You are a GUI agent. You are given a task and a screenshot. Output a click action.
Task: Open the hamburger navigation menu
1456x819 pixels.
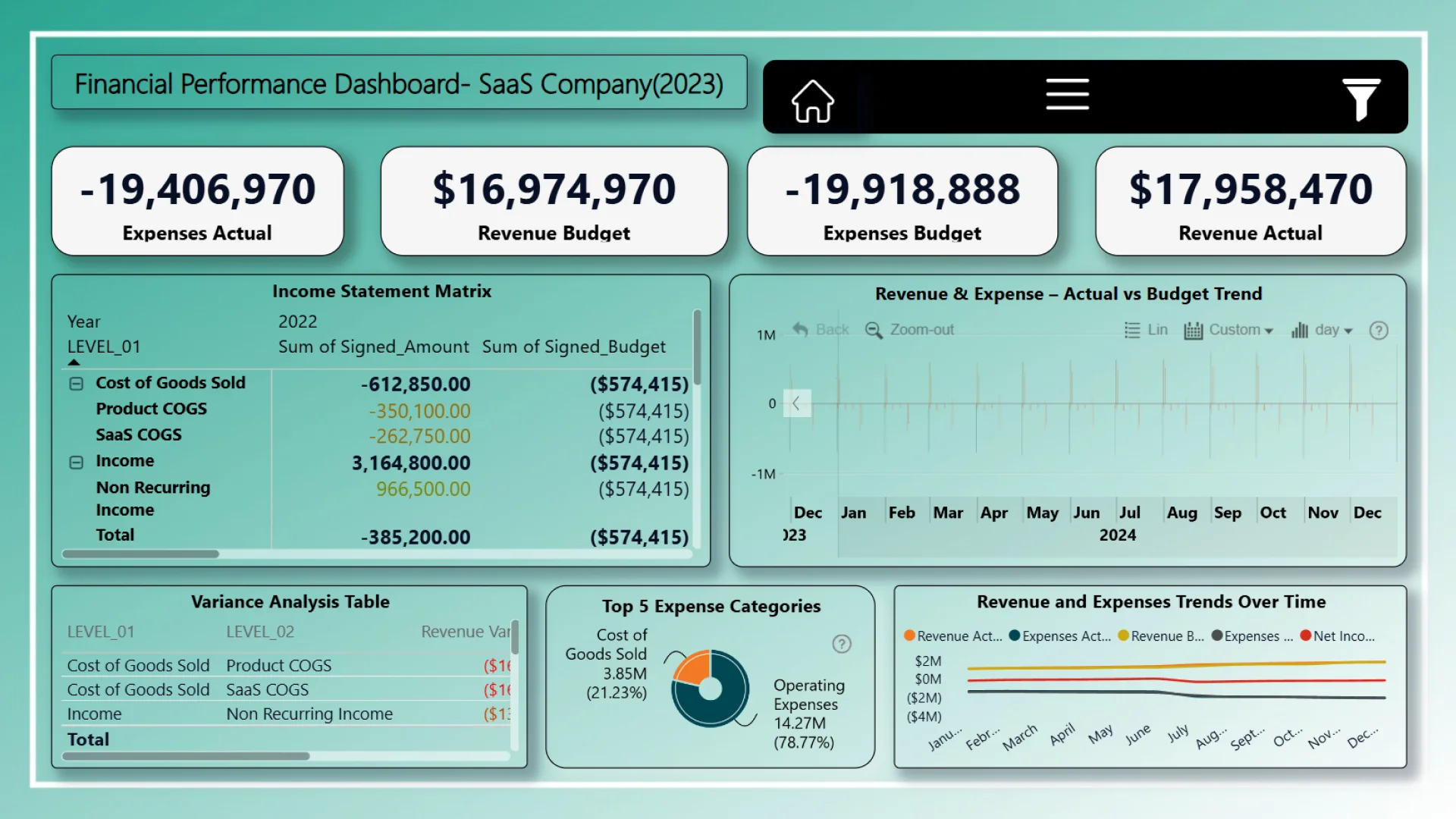tap(1067, 94)
